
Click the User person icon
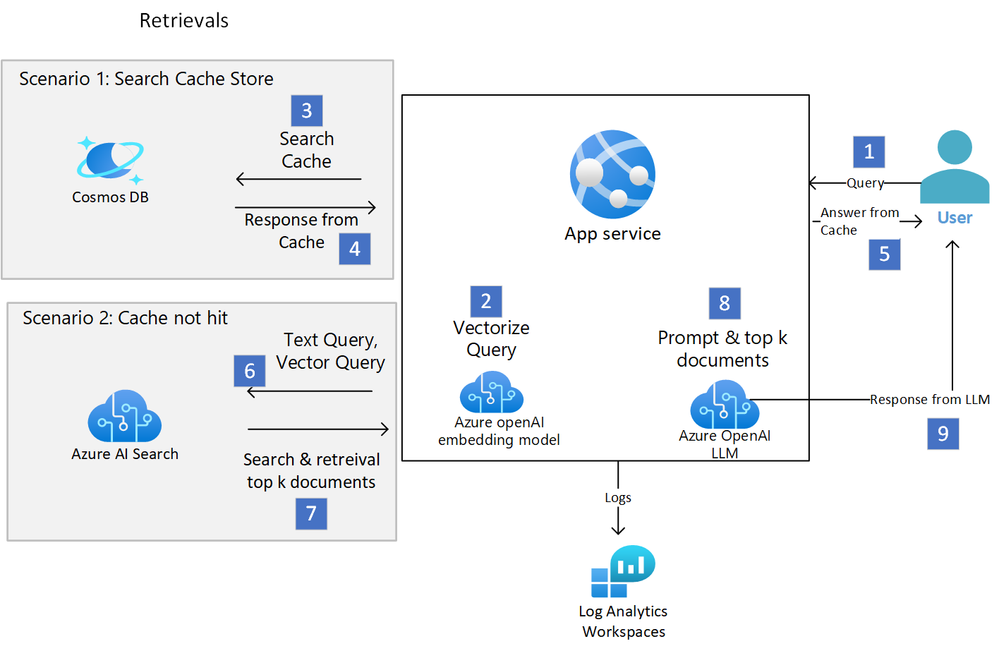click(x=954, y=167)
